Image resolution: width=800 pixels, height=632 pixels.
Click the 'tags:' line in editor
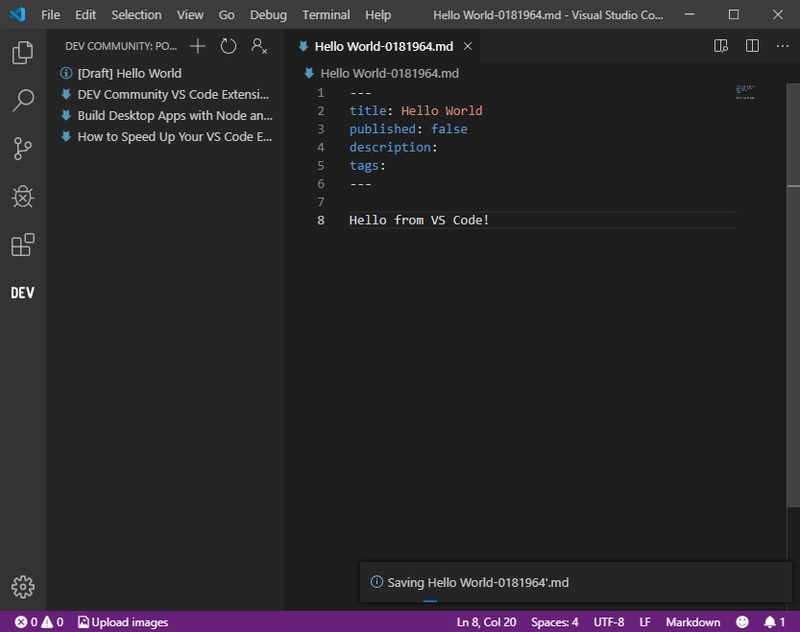pyautogui.click(x=367, y=166)
